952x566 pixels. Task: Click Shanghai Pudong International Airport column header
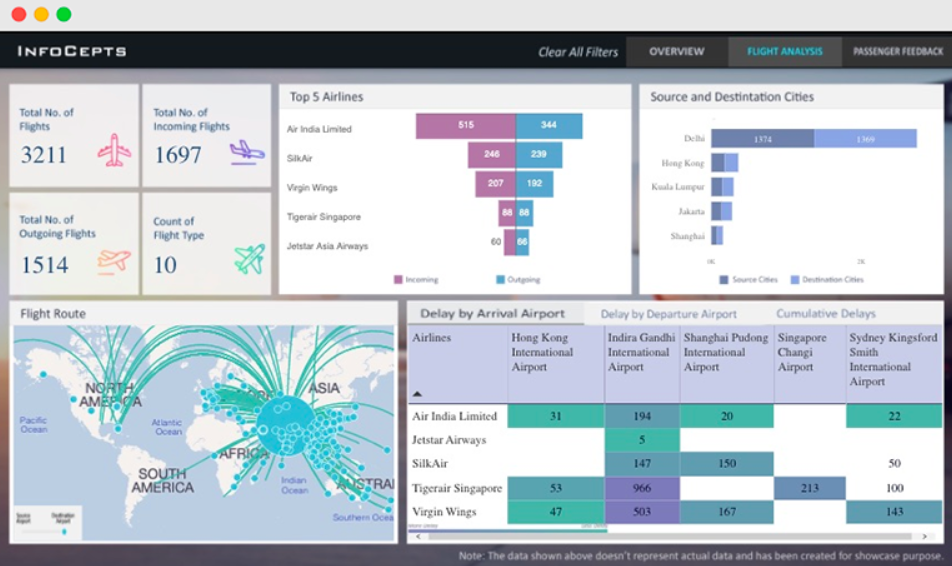727,364
